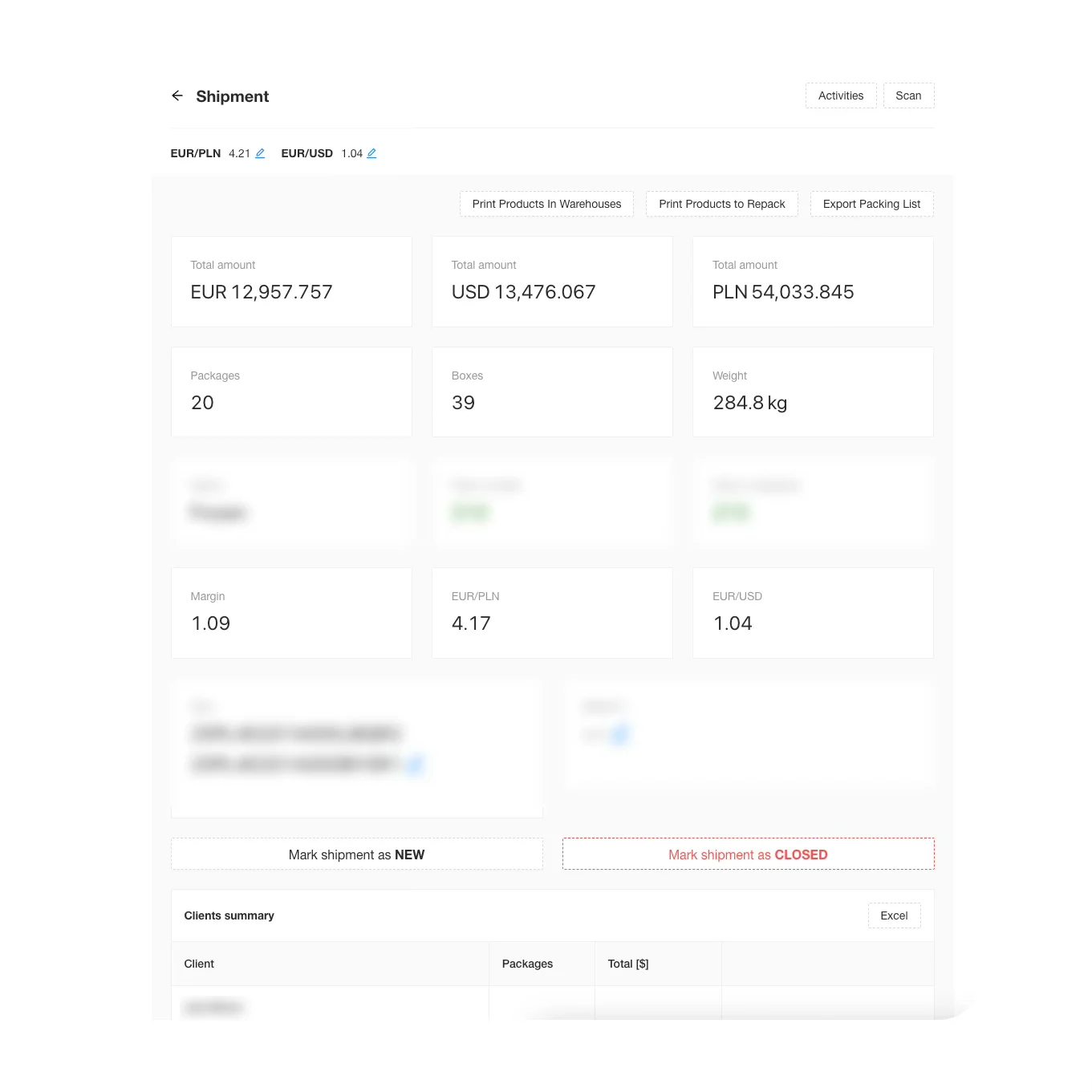Select the PLN 54,033.845 total amount card
Image resolution: width=1092 pixels, height=1092 pixels.
pos(813,282)
